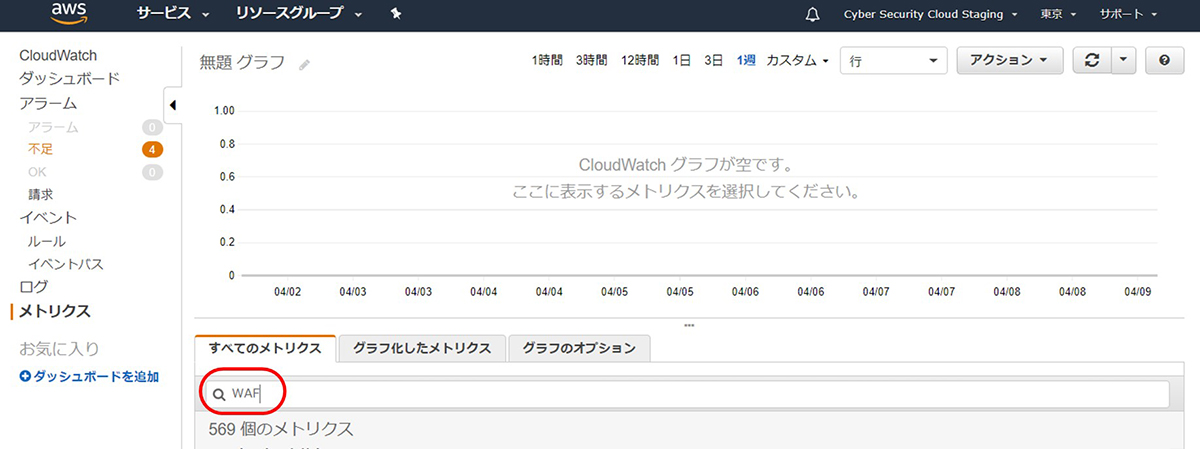Refresh the graph with the refresh icon
This screenshot has width=1200, height=449.
pyautogui.click(x=1091, y=60)
